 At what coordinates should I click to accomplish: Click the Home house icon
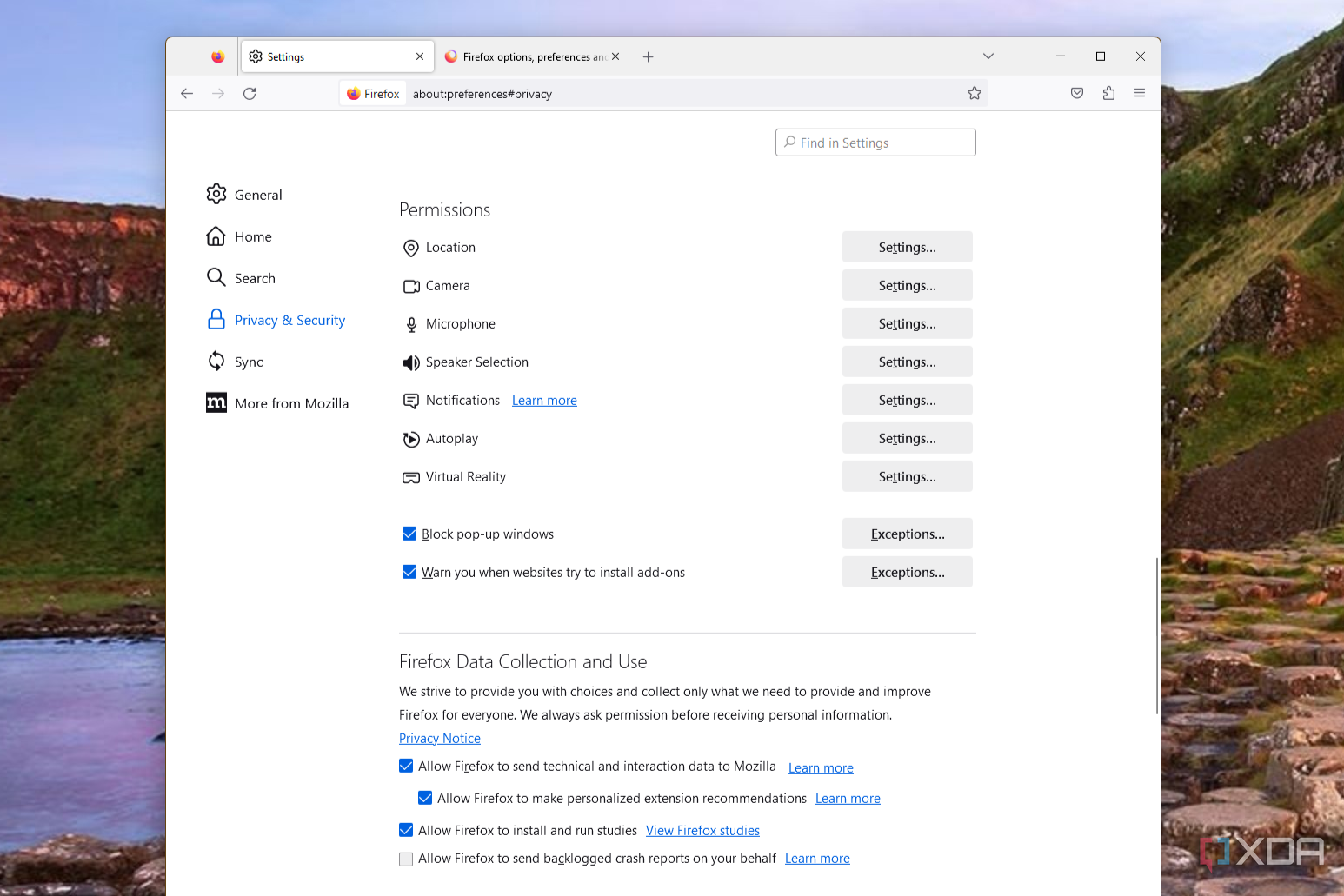(216, 236)
